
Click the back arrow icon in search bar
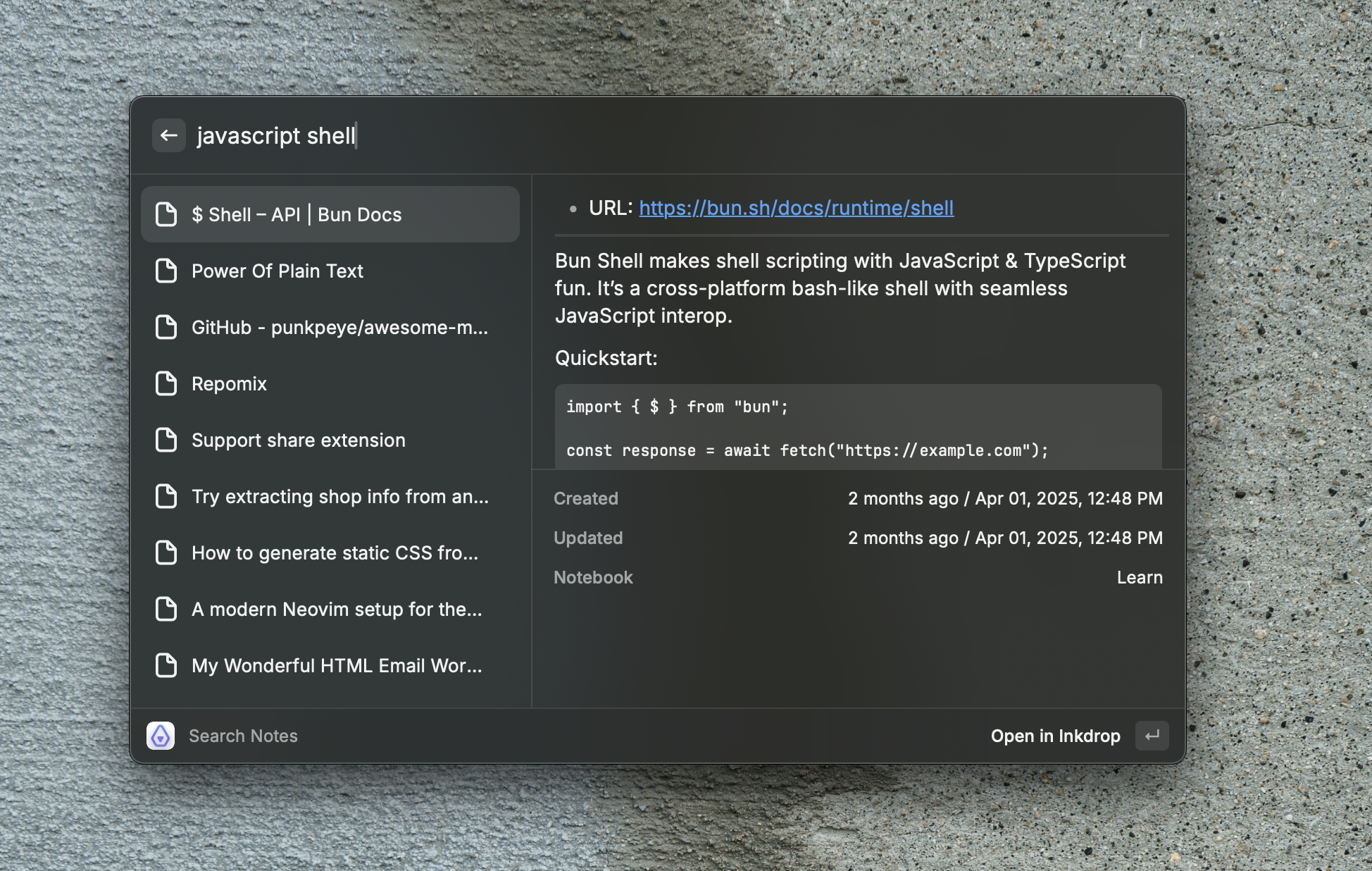(168, 135)
